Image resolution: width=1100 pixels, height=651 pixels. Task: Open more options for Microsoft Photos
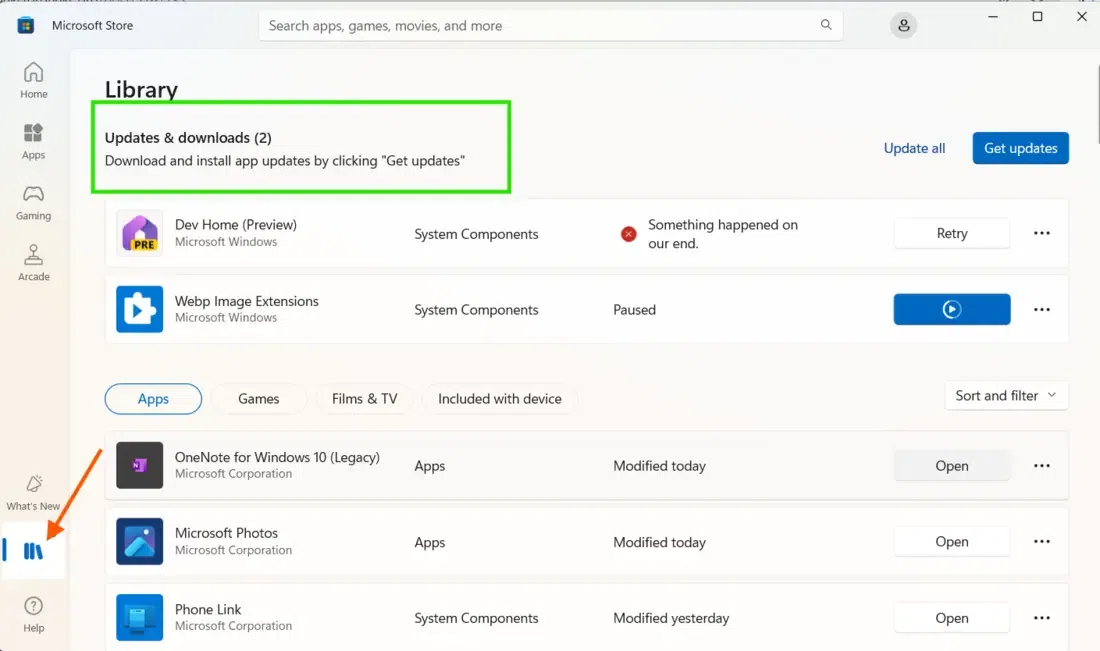point(1042,542)
